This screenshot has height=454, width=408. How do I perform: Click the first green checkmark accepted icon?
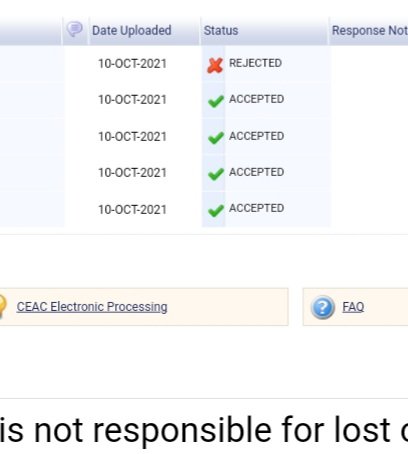pos(216,101)
